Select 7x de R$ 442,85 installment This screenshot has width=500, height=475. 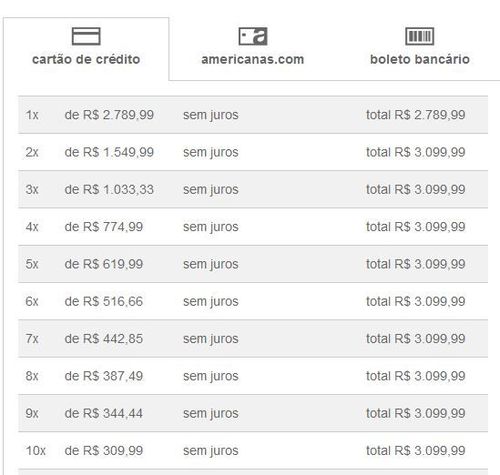coord(253,339)
